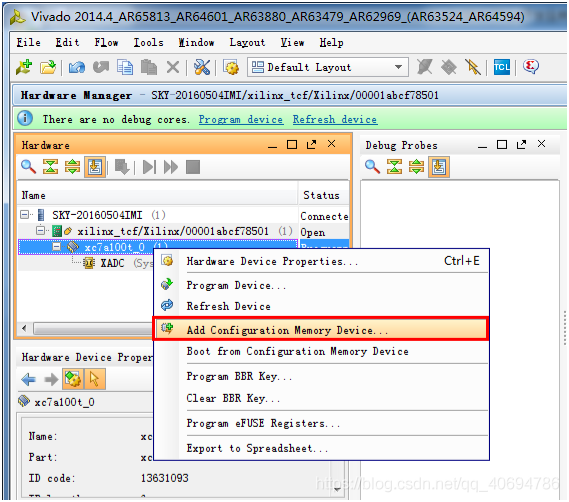Open the File menu
This screenshot has height=502, width=569.
tap(28, 42)
